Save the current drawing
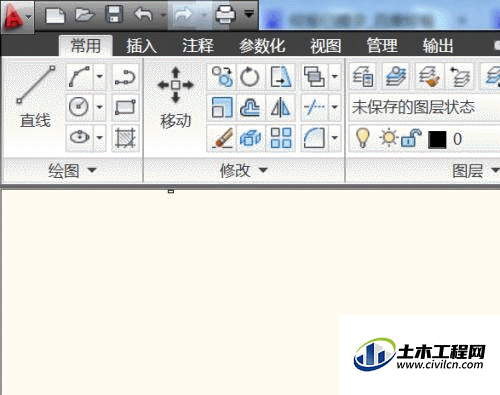The height and width of the screenshot is (395, 500). (114, 15)
